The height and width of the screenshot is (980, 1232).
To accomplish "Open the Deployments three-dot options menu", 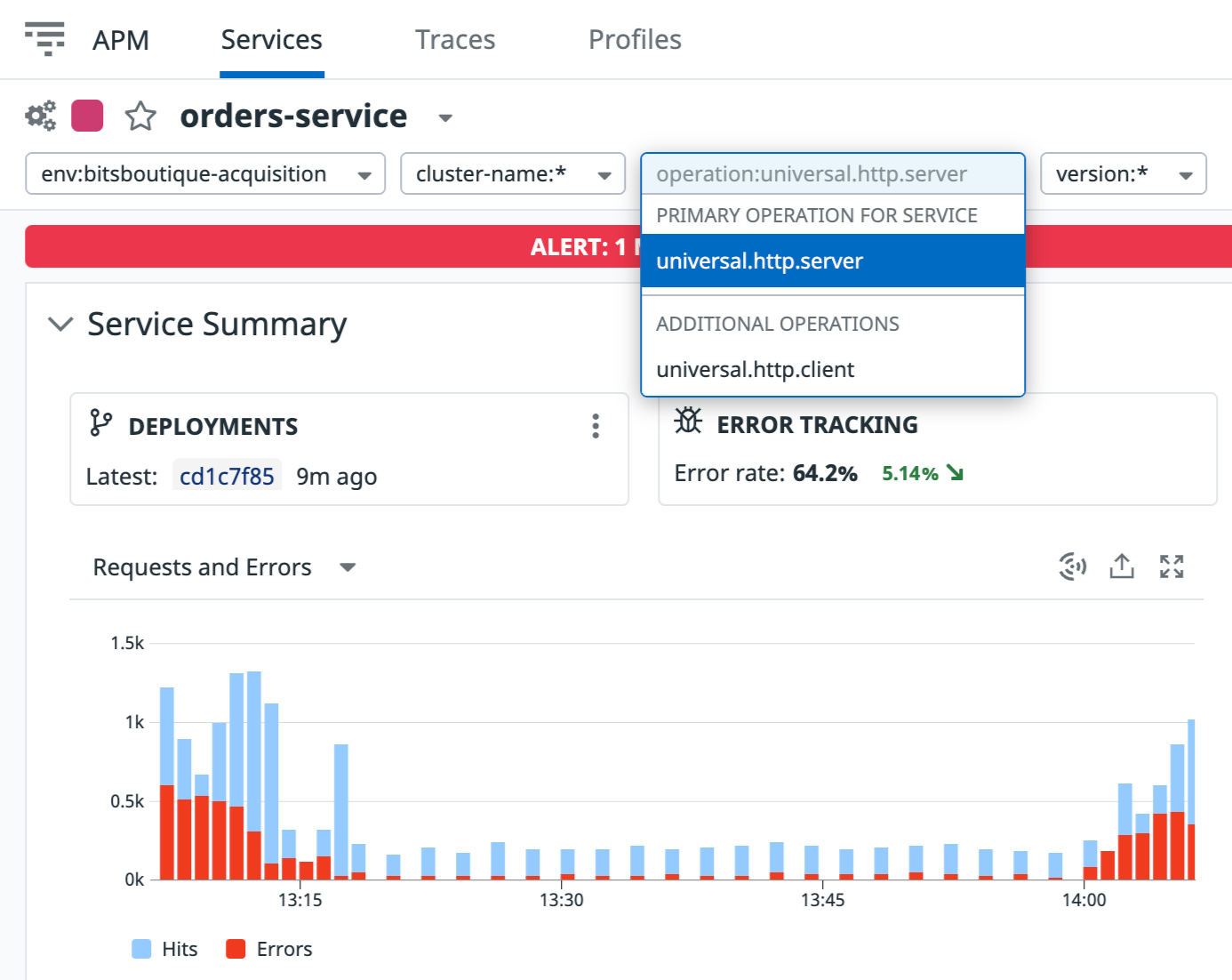I will [x=596, y=426].
